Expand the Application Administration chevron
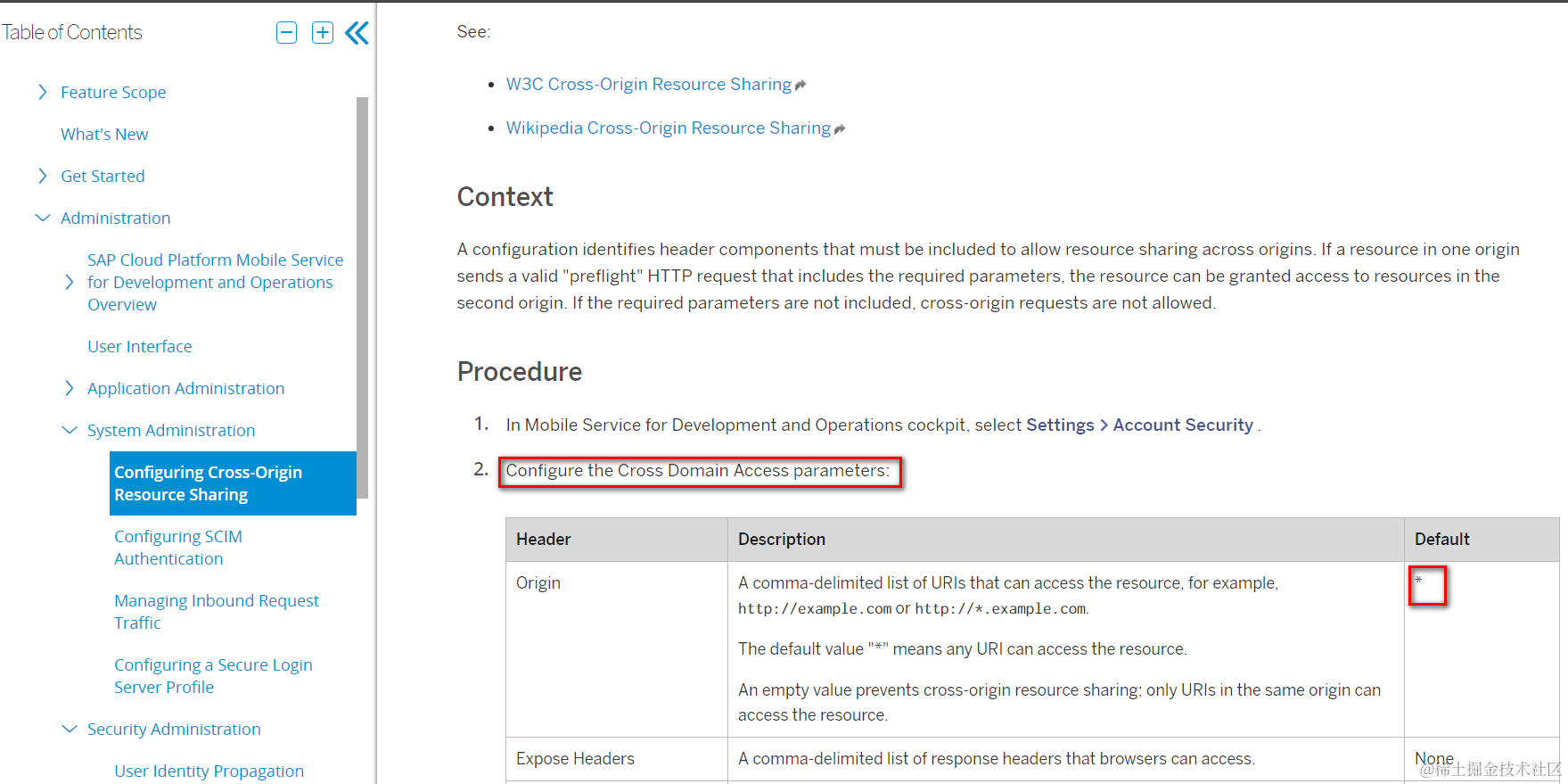Screen dimensions: 1568x784 click(x=70, y=388)
